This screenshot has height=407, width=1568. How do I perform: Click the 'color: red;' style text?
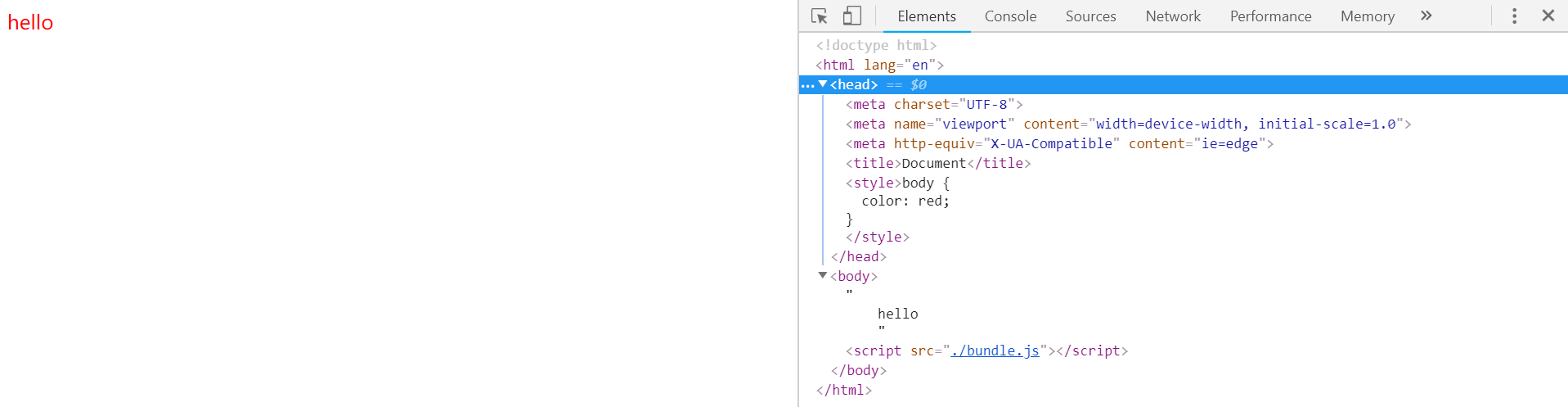pyautogui.click(x=905, y=201)
